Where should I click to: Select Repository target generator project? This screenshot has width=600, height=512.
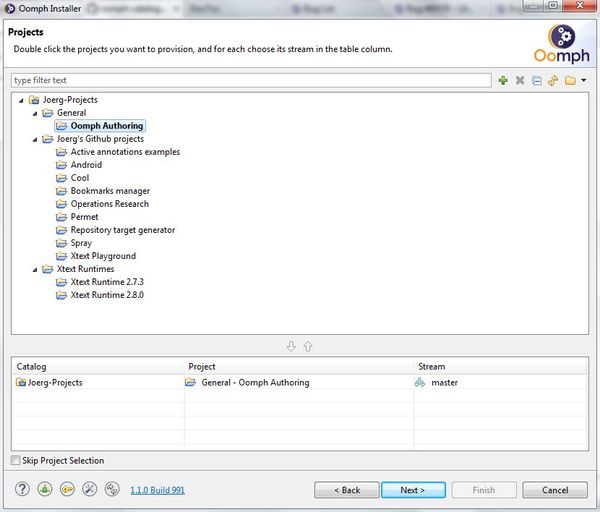[123, 230]
